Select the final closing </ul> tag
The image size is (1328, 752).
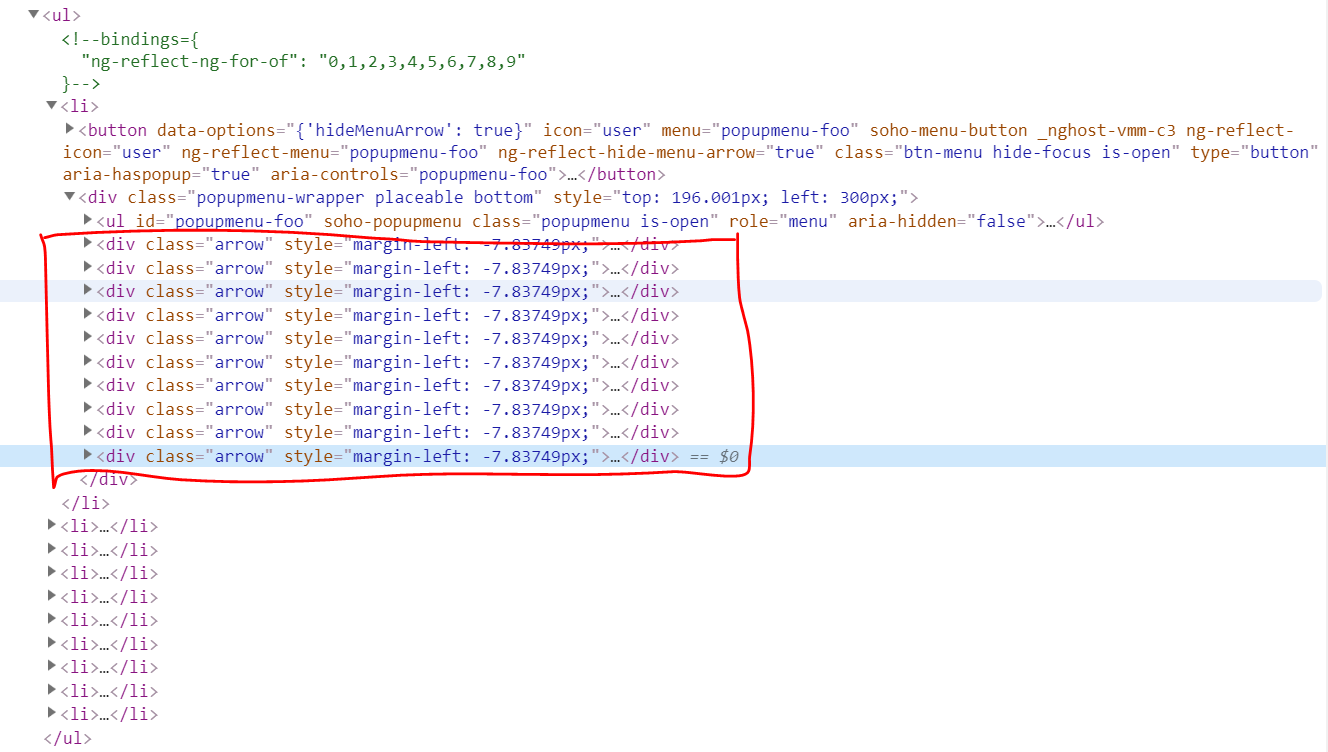point(67,738)
